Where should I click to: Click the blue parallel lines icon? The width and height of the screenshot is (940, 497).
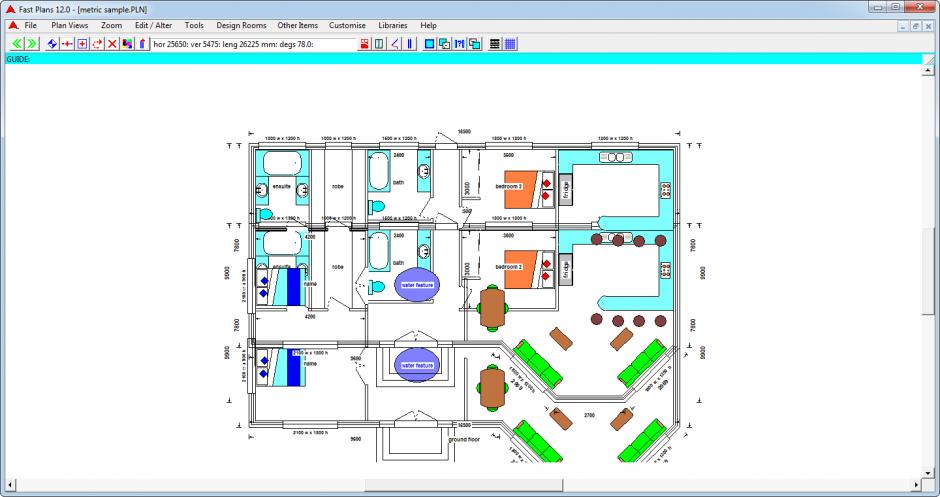pyautogui.click(x=410, y=44)
